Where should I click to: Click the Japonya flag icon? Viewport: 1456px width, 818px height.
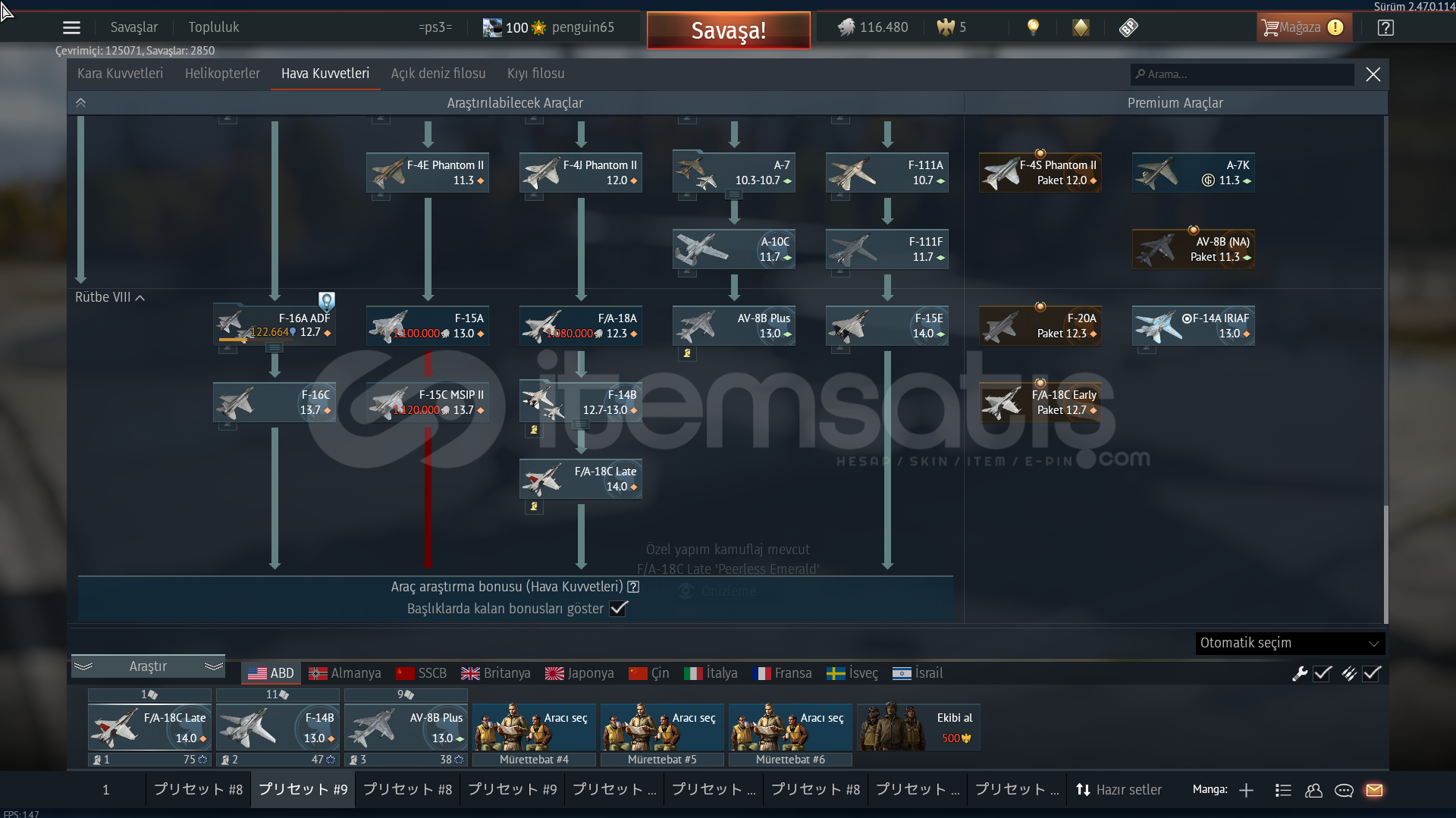554,673
